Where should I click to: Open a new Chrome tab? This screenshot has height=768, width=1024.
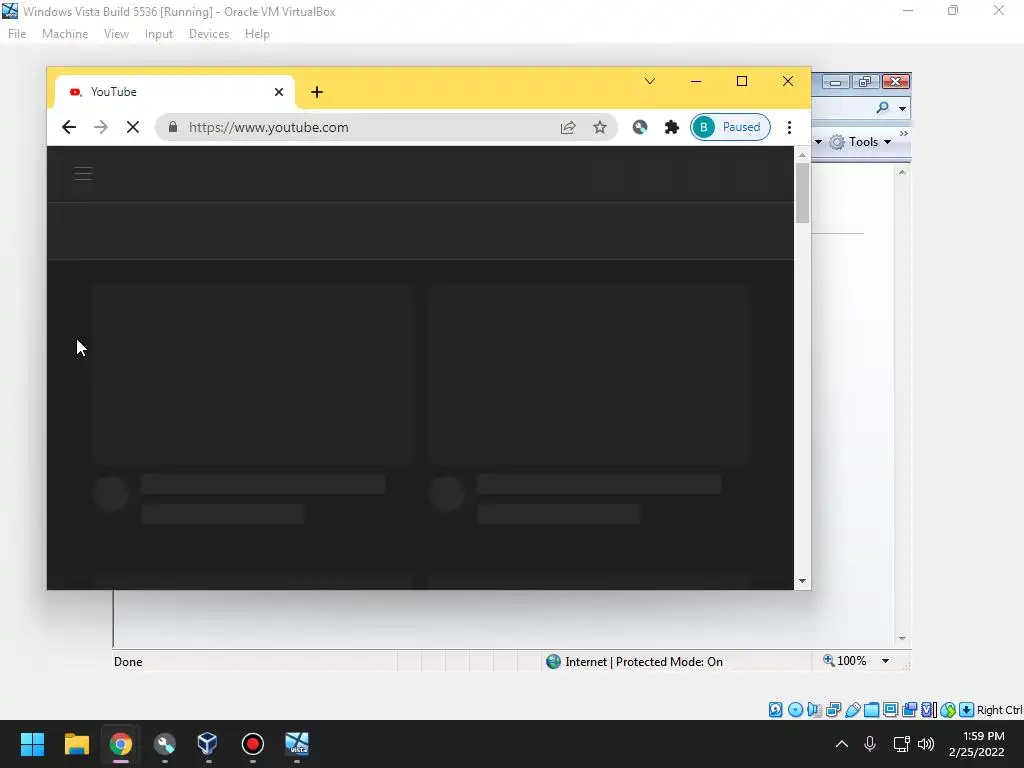(317, 92)
